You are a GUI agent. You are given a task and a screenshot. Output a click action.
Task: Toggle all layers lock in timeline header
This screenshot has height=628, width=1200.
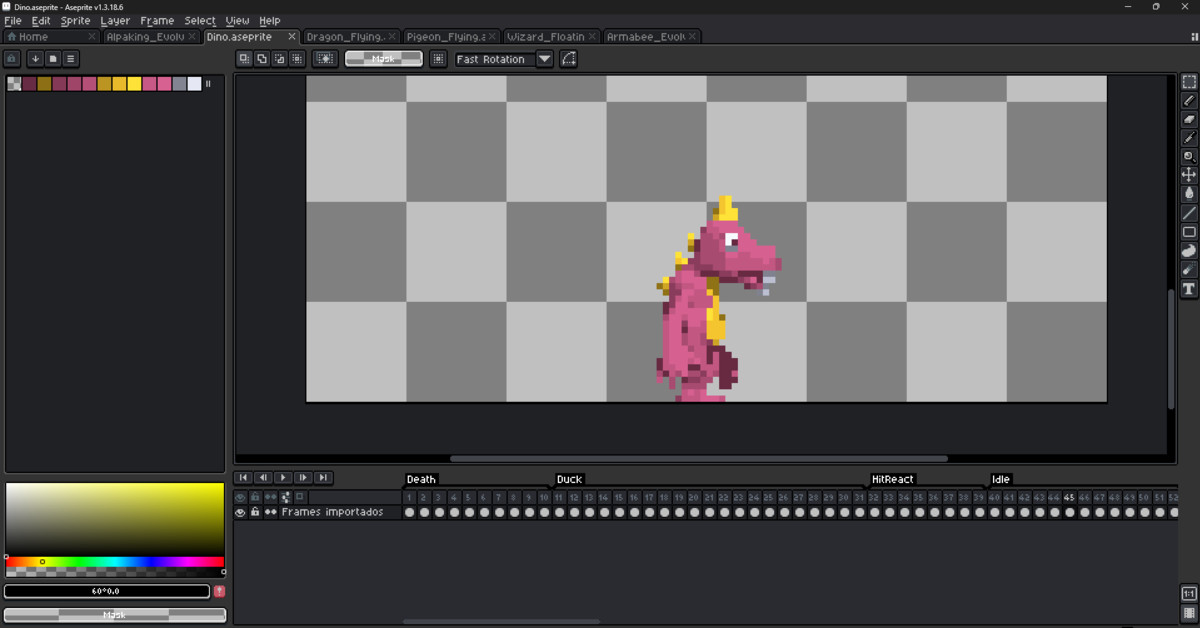pyautogui.click(x=255, y=497)
